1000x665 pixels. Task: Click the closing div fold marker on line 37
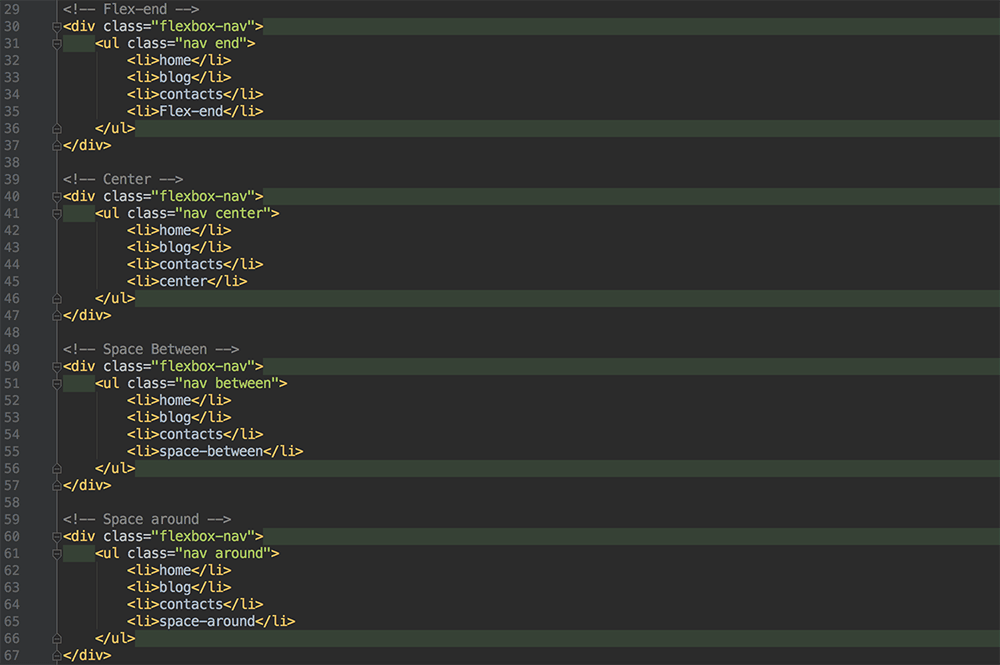click(x=57, y=146)
